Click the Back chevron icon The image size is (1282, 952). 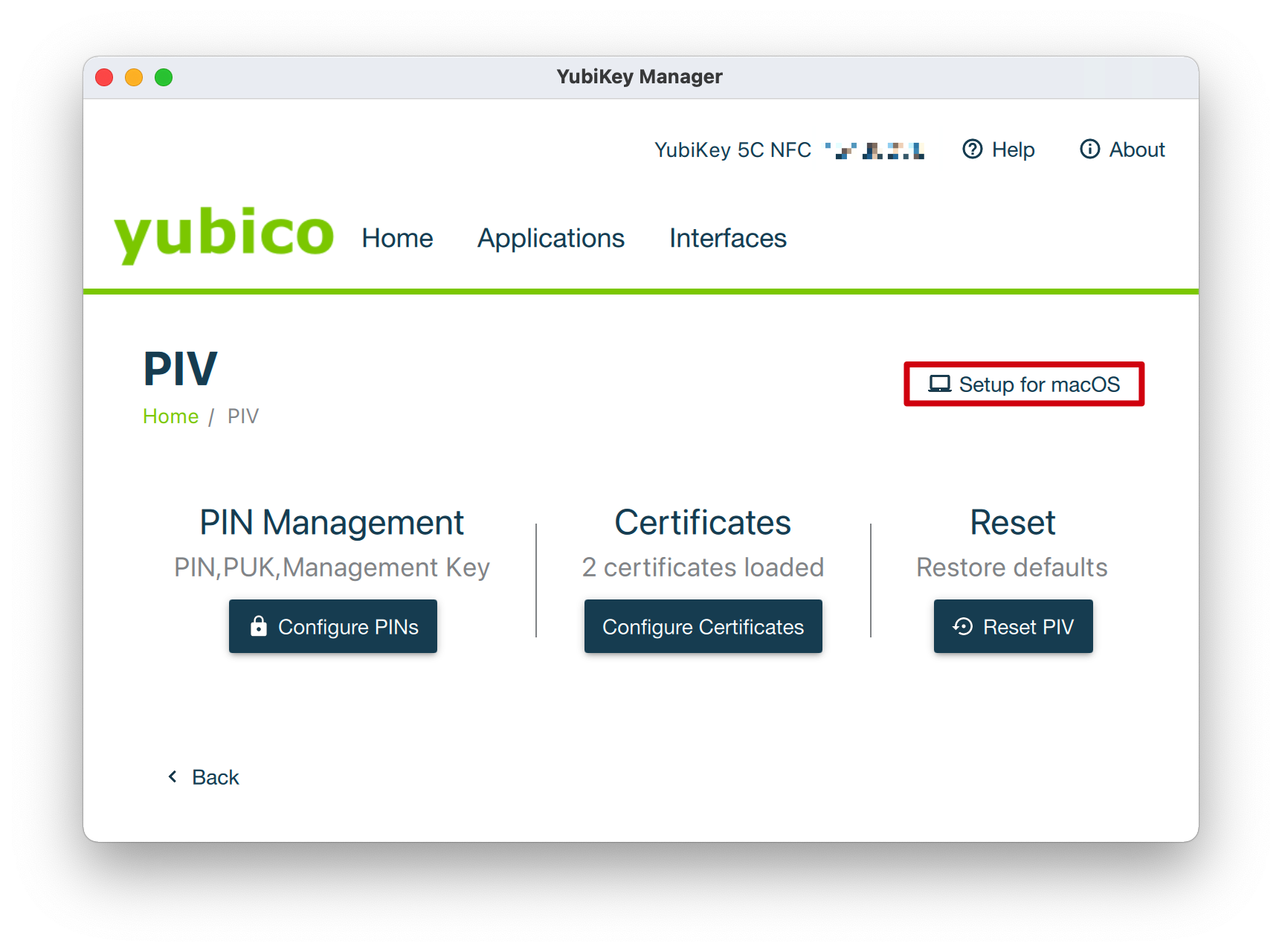[x=173, y=776]
